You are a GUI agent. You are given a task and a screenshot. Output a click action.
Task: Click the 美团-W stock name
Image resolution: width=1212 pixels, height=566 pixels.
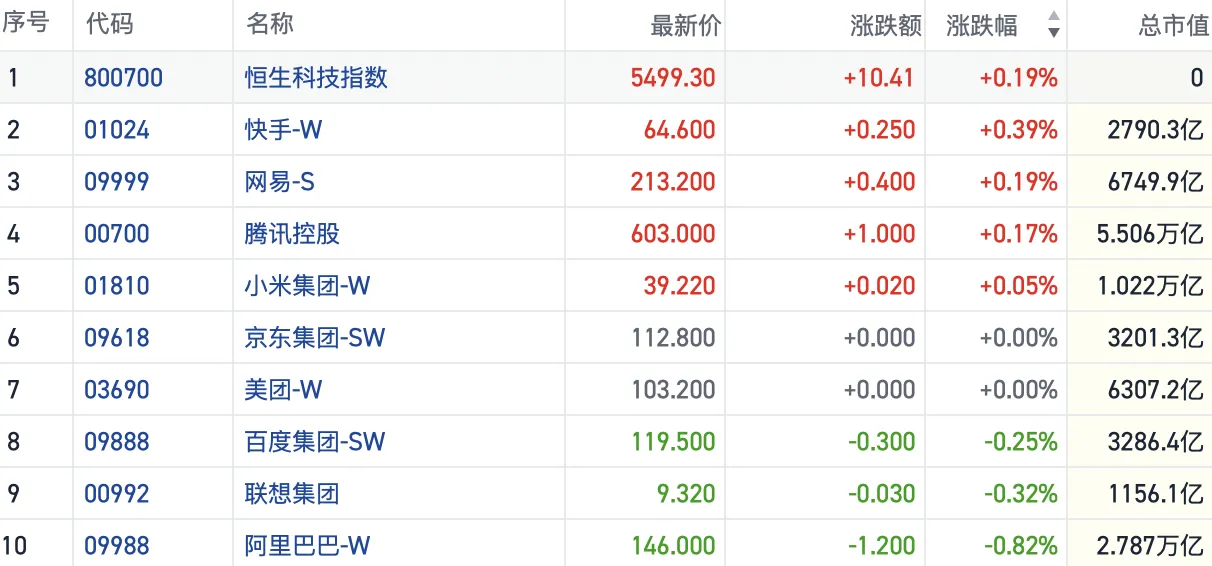tap(283, 390)
